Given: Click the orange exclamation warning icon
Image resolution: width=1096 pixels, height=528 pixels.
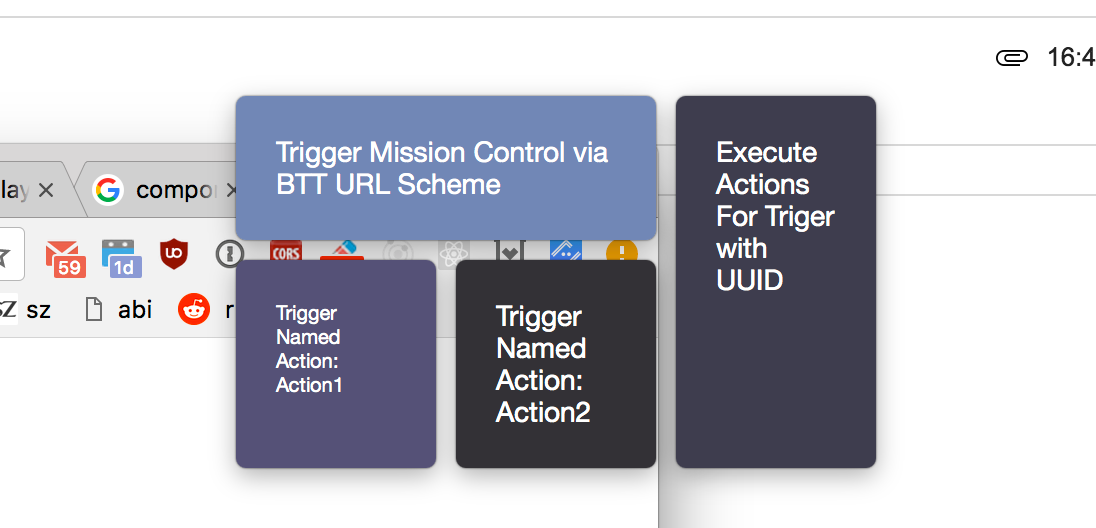Looking at the screenshot, I should point(621,251).
